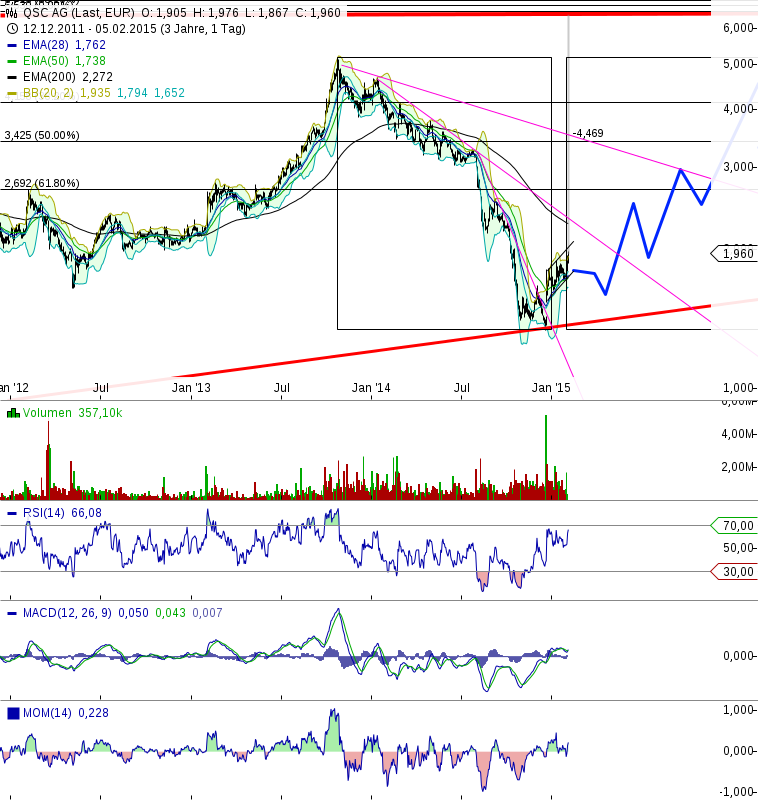Image resolution: width=758 pixels, height=800 pixels.
Task: Click the date range 12.12.2011 - 05.02.2015 text
Action: pos(134,29)
